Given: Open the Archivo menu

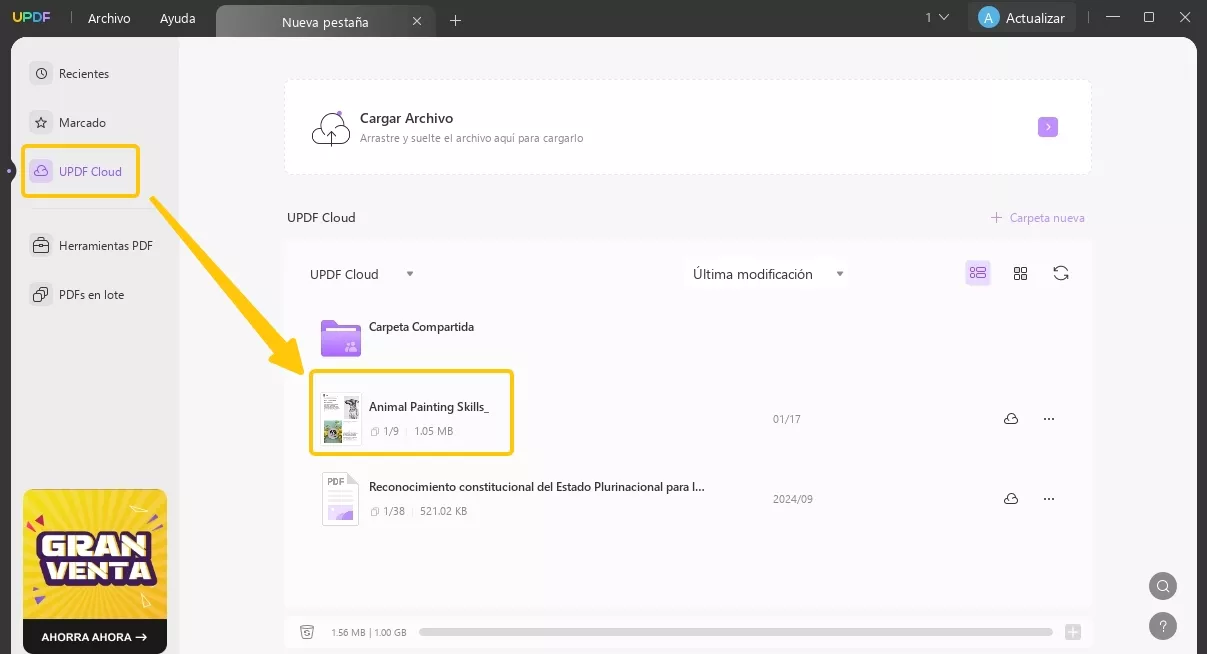Looking at the screenshot, I should pyautogui.click(x=109, y=18).
